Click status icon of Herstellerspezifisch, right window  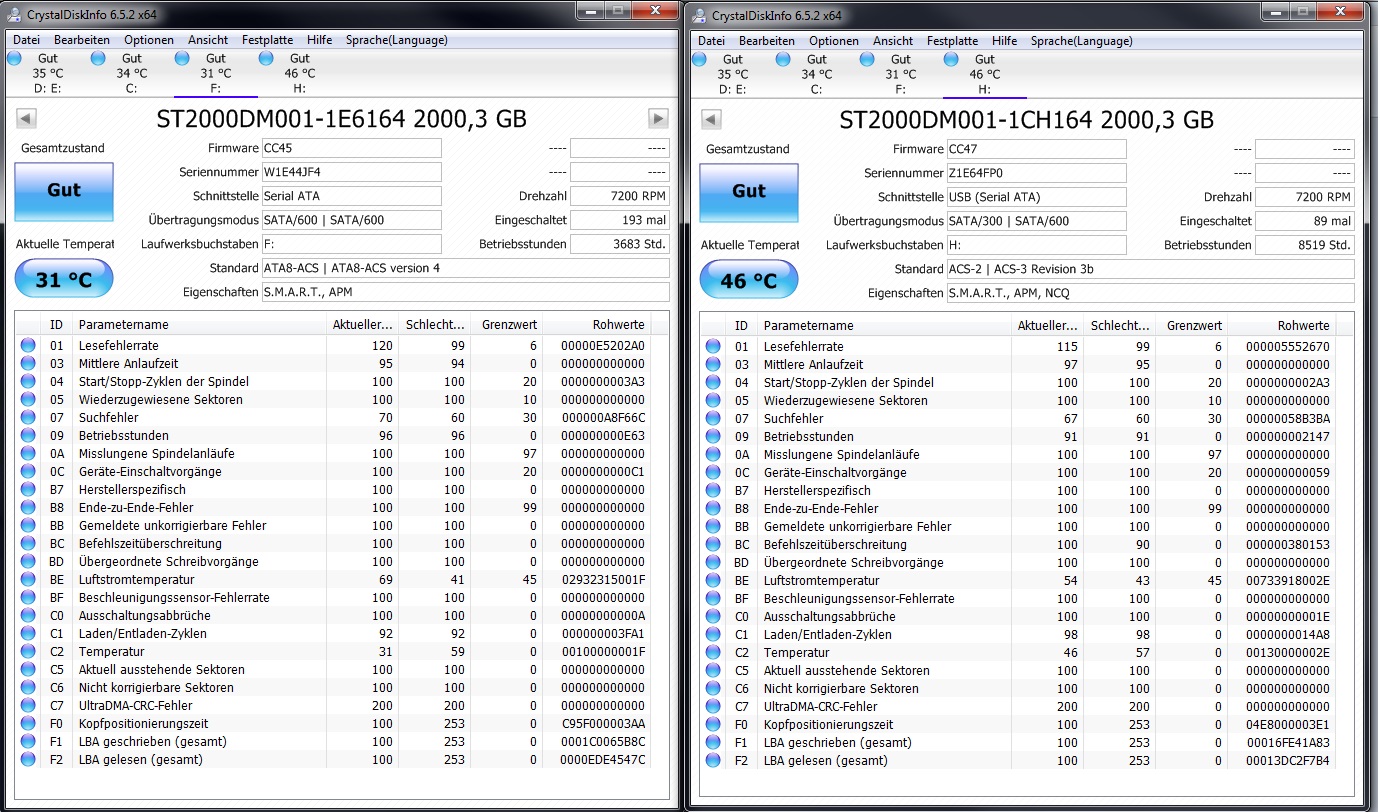click(713, 490)
